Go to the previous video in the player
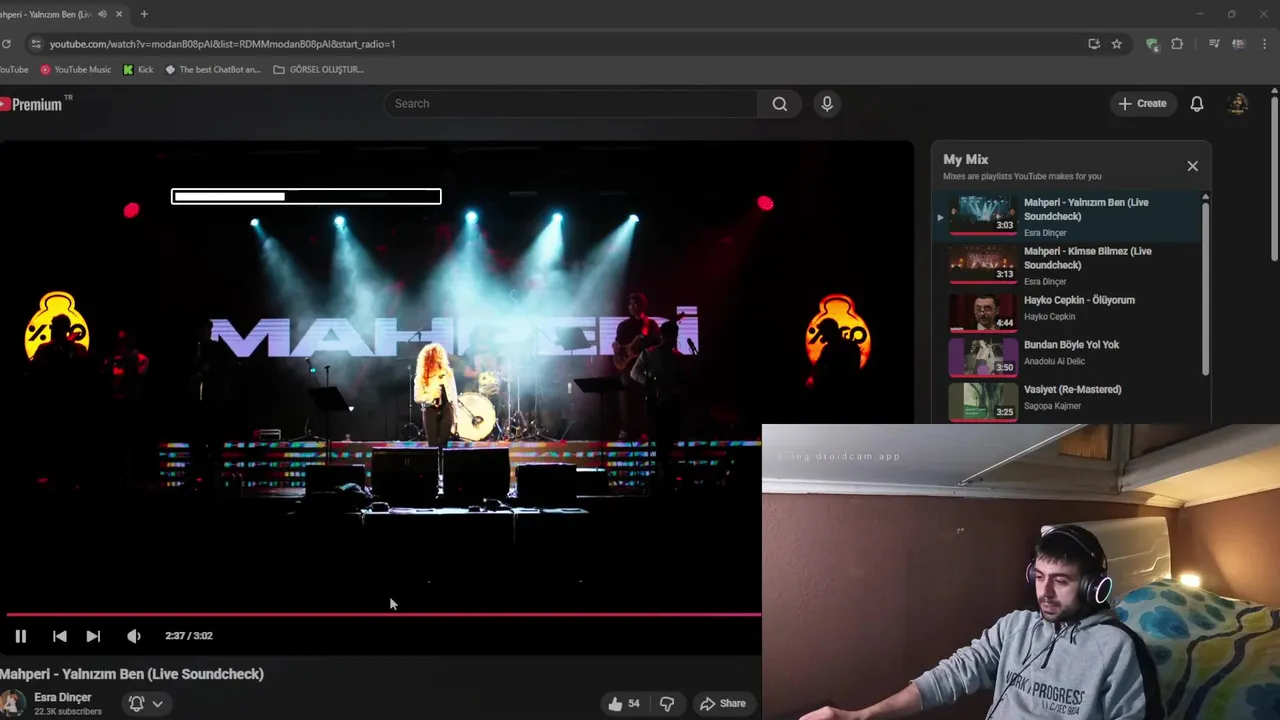The height and width of the screenshot is (720, 1280). tap(59, 636)
